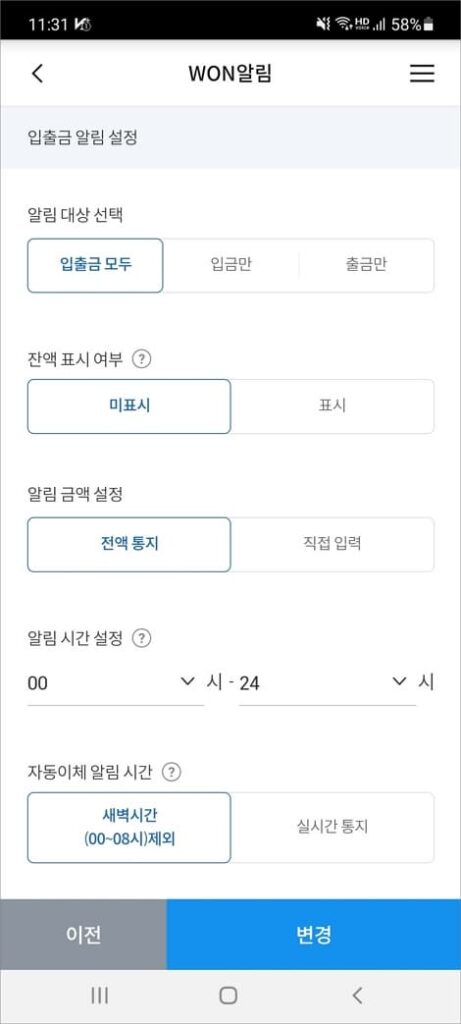Screen dimensions: 461x1024
Task: Open start hour 00 dropdown
Action: [116, 683]
